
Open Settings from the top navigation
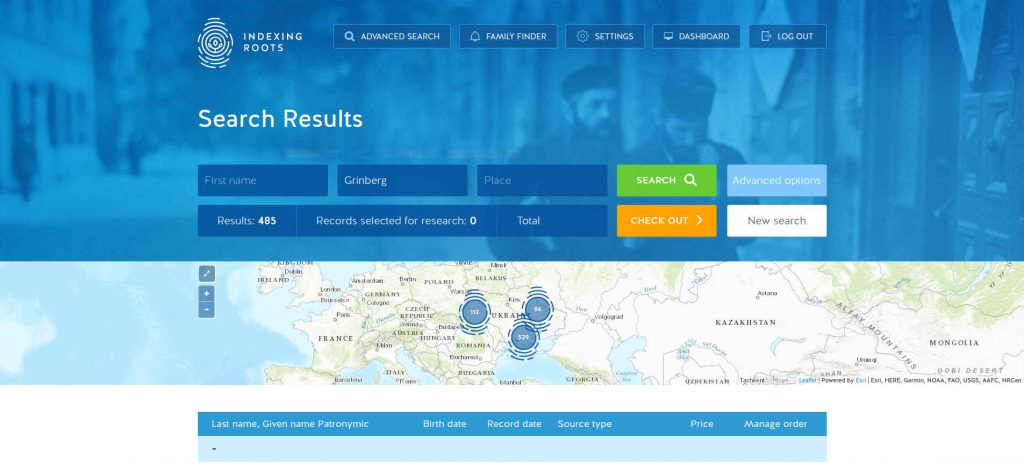604,37
